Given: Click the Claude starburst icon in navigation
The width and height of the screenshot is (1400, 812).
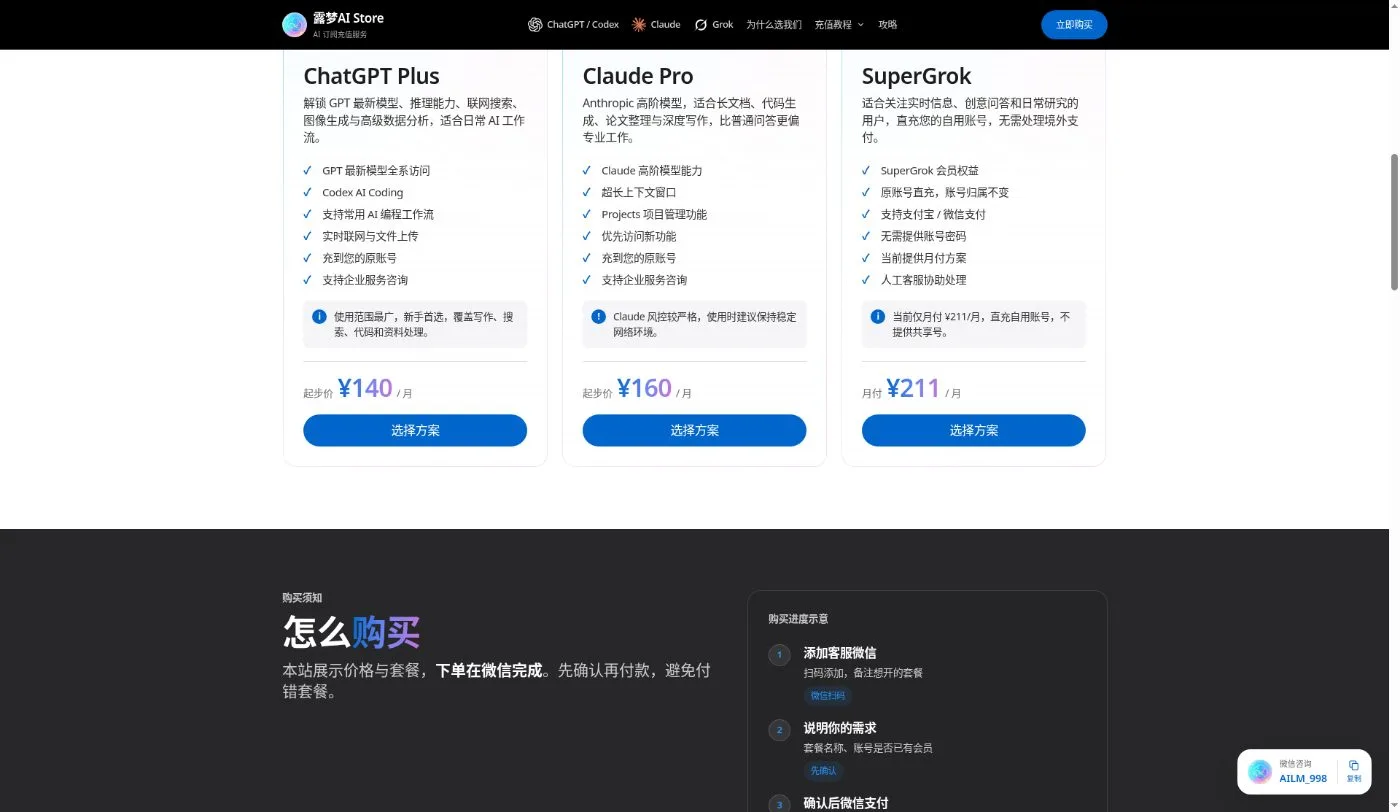Looking at the screenshot, I should [639, 24].
